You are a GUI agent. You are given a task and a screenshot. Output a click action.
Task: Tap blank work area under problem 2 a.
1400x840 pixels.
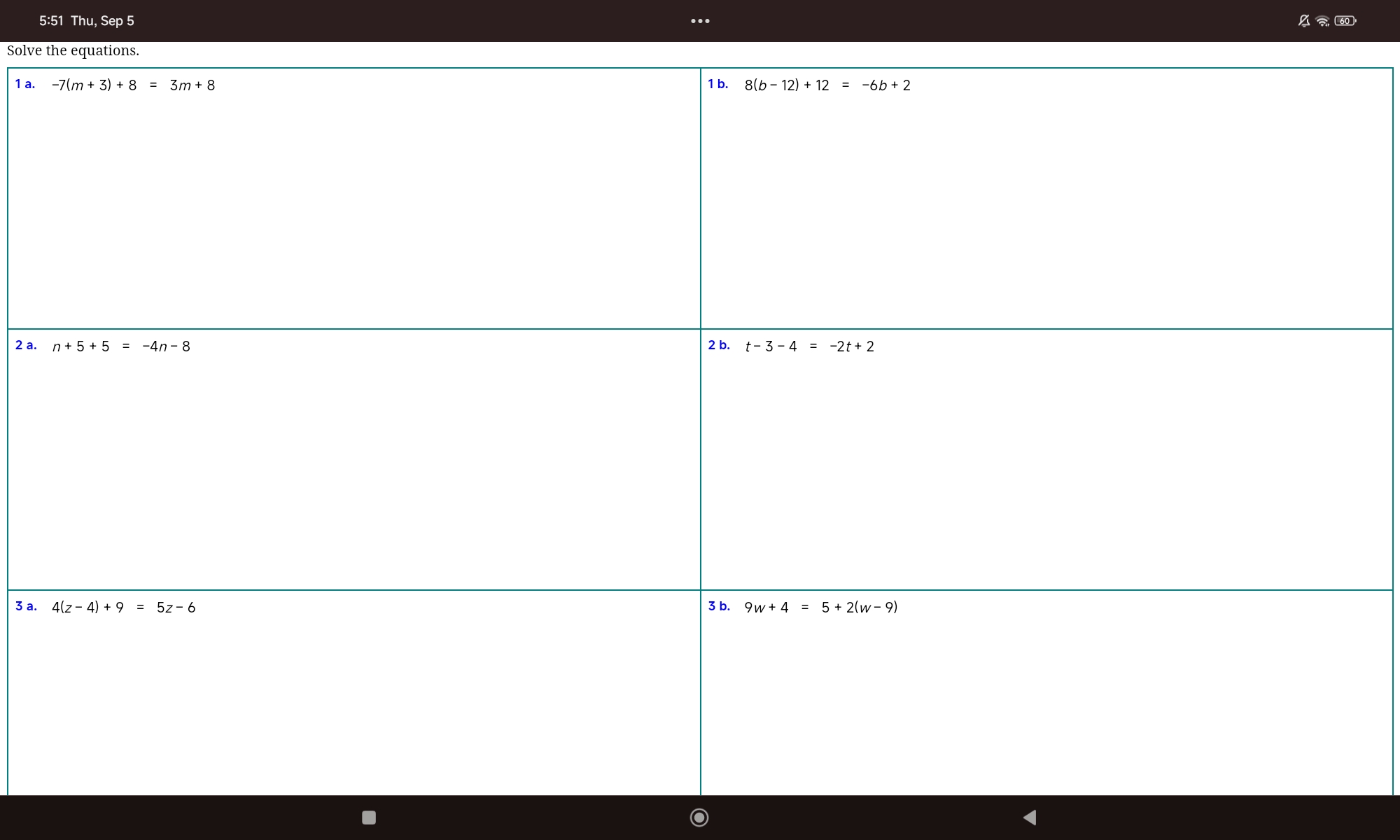point(353,472)
